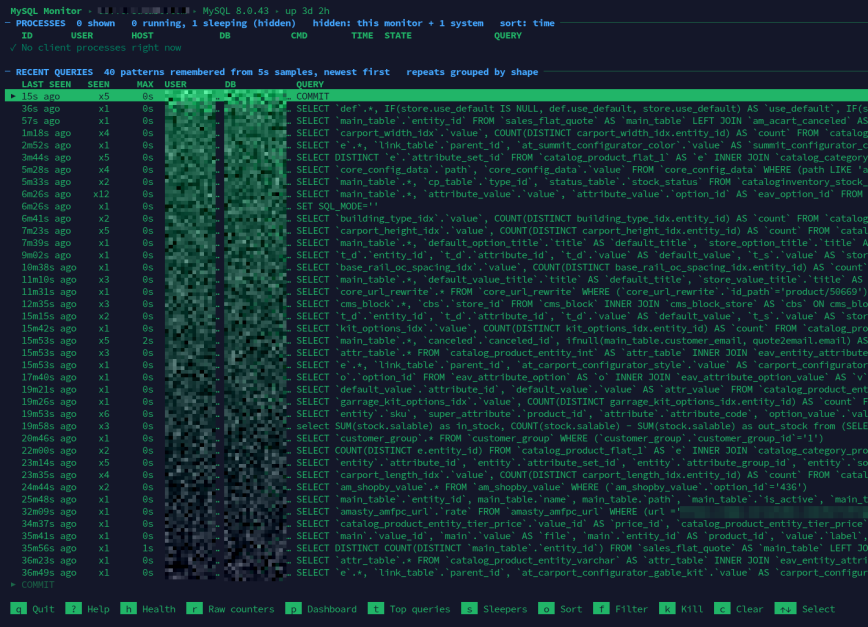Select the am_shopby_value query row
This screenshot has width=868, height=627.
point(436,487)
